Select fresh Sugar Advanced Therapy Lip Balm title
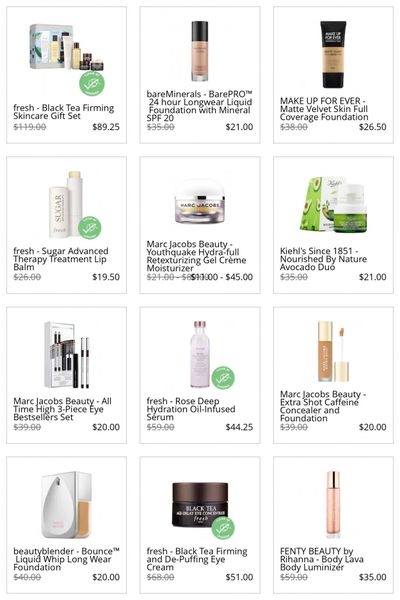Viewport: 400px width, 600px height. (61, 259)
